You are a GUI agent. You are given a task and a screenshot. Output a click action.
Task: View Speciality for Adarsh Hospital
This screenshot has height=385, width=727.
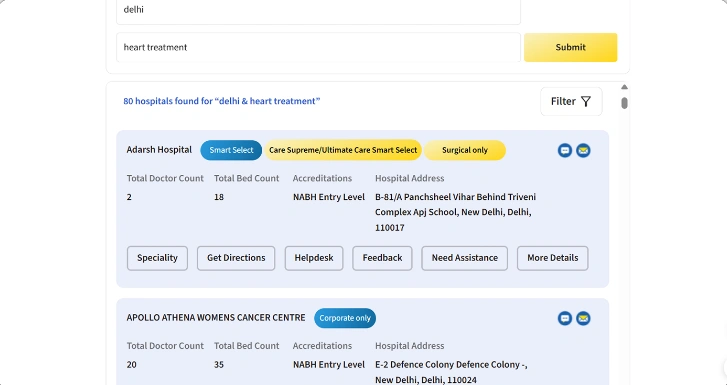pyautogui.click(x=157, y=258)
